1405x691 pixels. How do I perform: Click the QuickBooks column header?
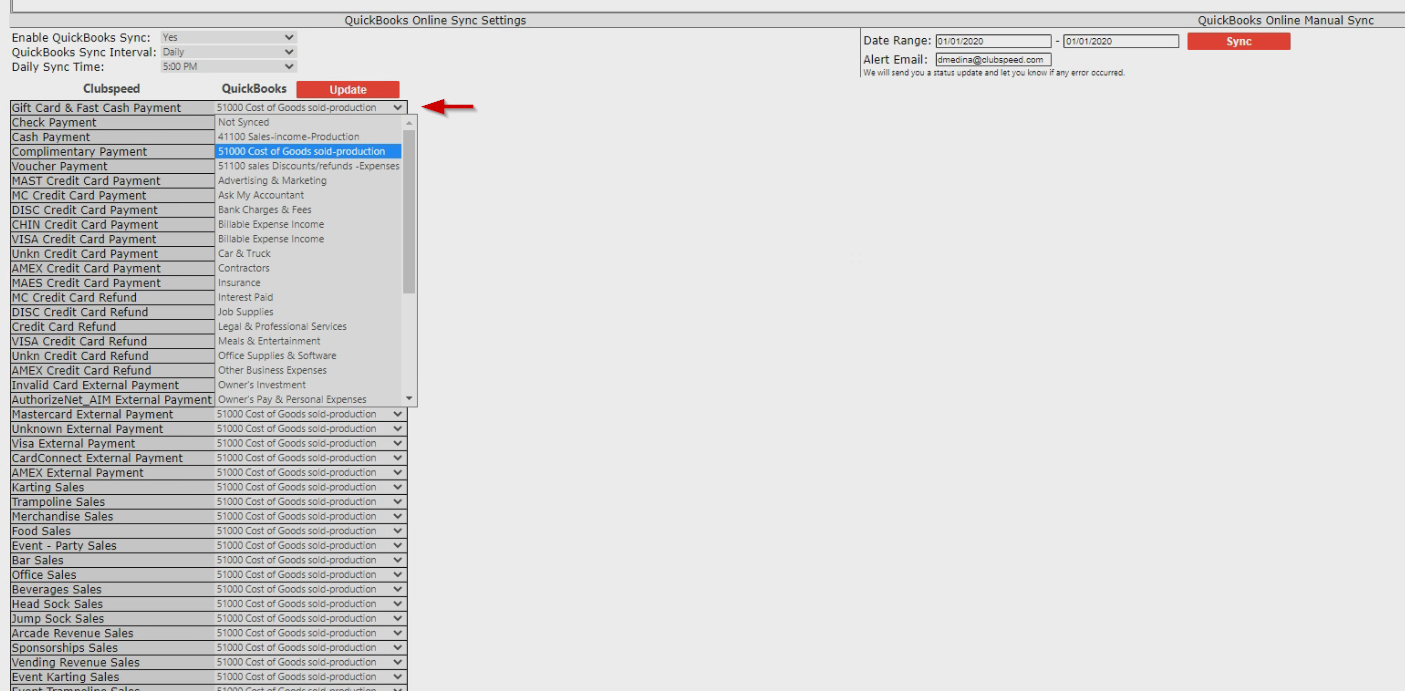point(254,89)
